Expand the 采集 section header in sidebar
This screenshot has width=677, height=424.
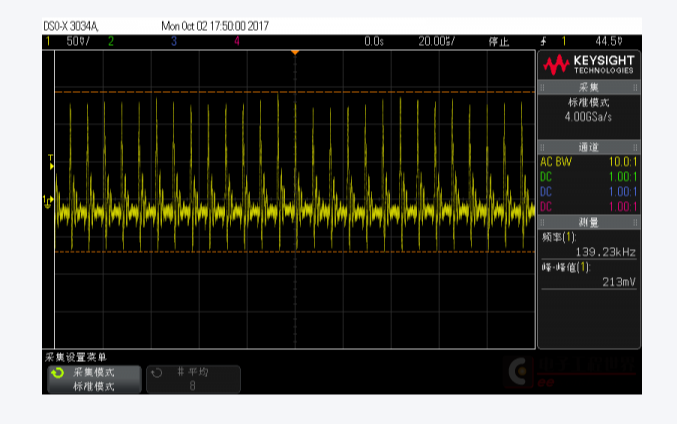click(x=588, y=88)
